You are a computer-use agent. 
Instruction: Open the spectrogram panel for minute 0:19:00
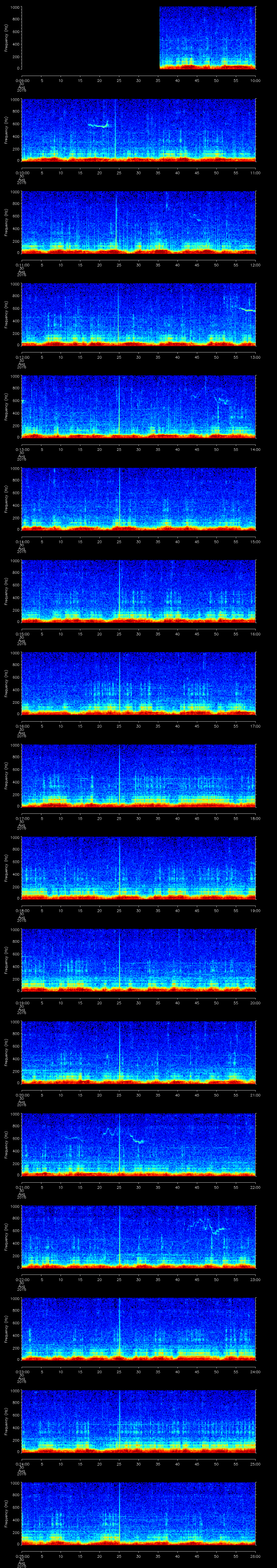point(139,960)
